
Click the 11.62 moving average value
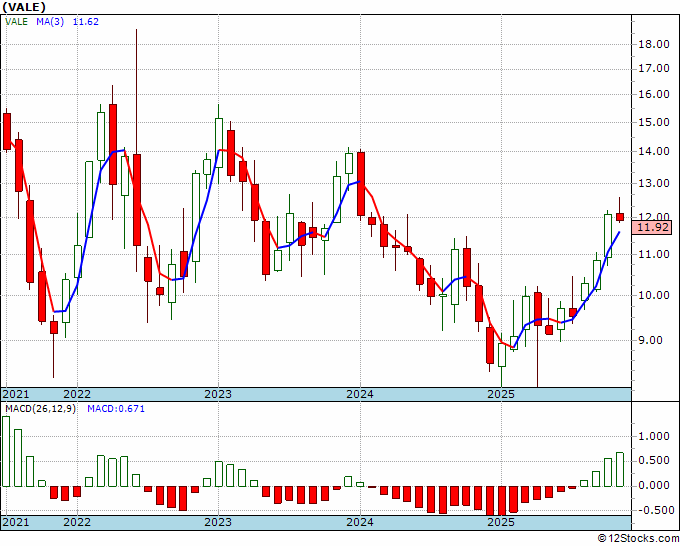tap(85, 22)
